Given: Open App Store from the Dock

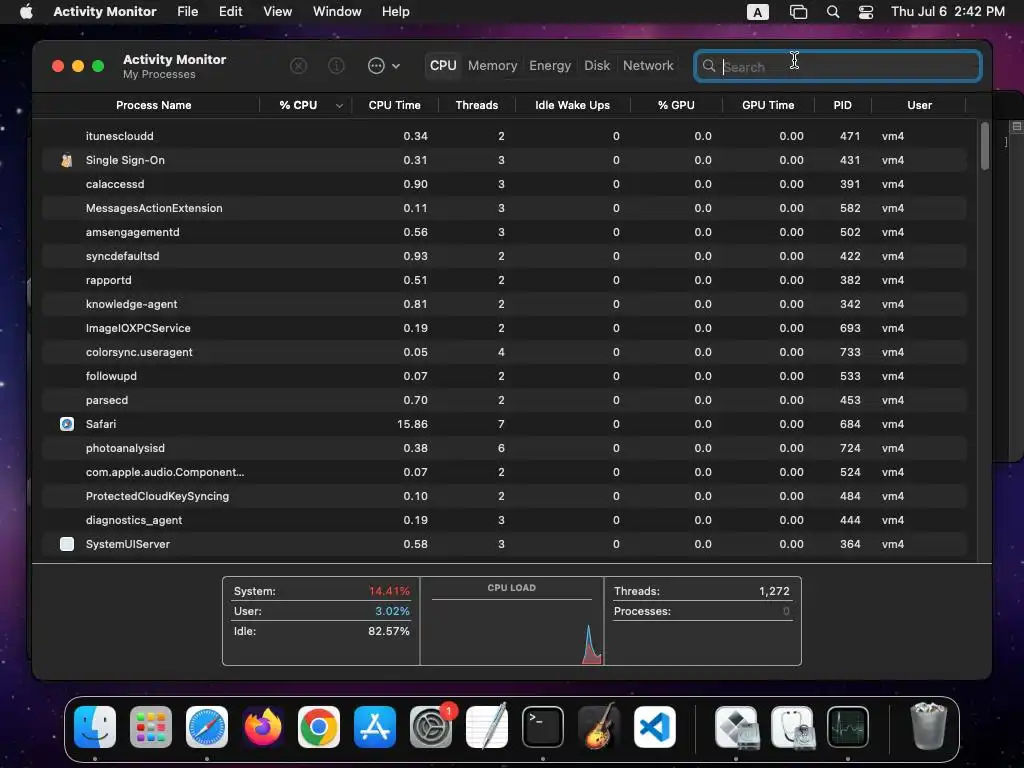Looking at the screenshot, I should pyautogui.click(x=375, y=727).
